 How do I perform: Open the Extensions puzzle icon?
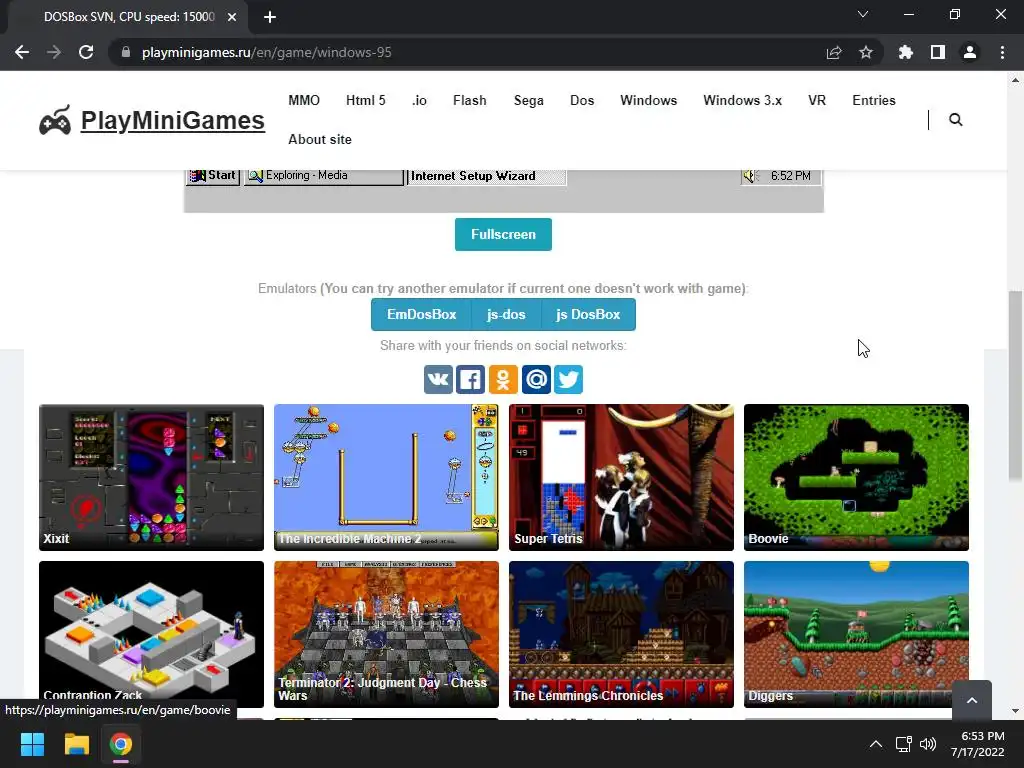pos(906,52)
